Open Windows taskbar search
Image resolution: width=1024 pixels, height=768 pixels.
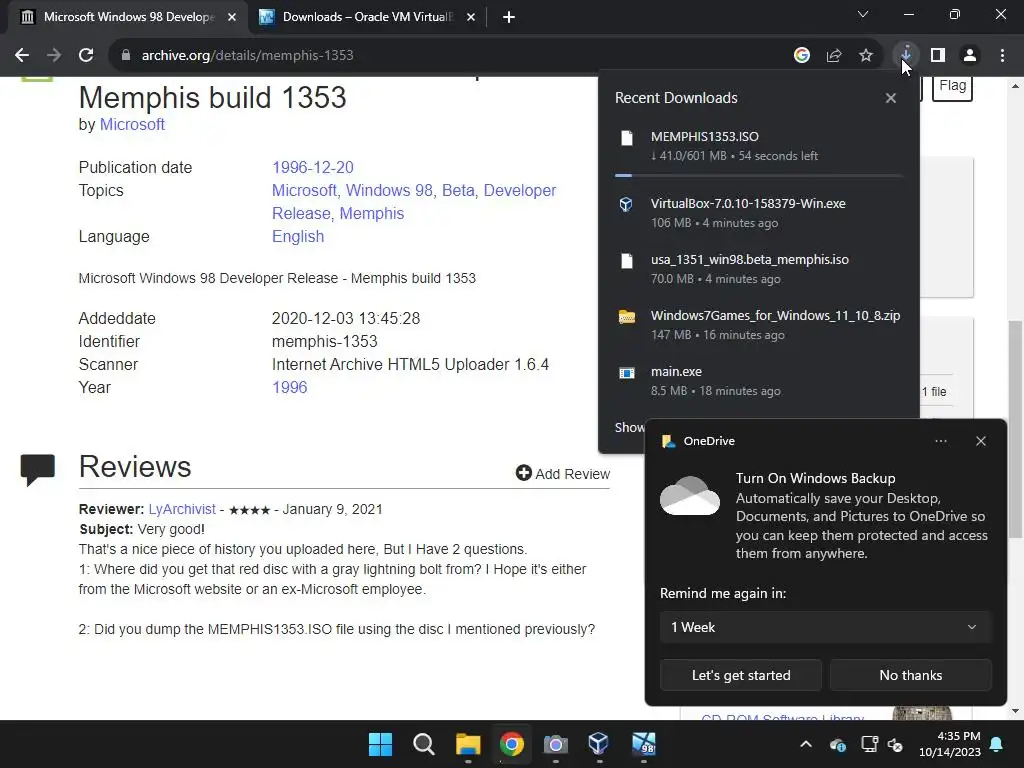424,744
